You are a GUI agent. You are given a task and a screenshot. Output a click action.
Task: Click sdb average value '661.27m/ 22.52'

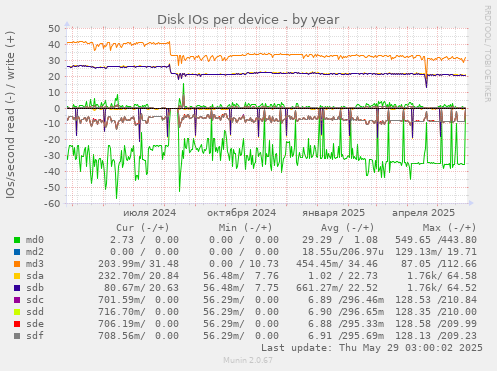click(x=337, y=288)
